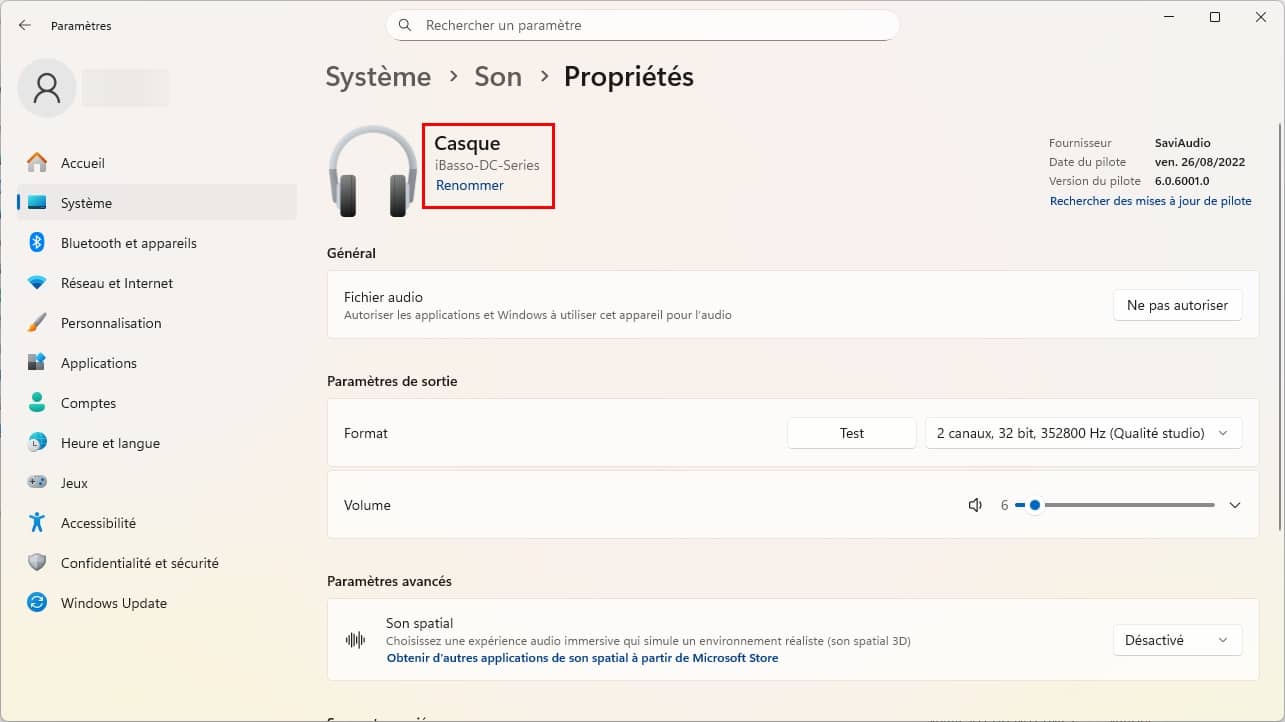Go to Système in the breadcrumb
Viewport: 1285px width, 722px height.
click(x=378, y=77)
